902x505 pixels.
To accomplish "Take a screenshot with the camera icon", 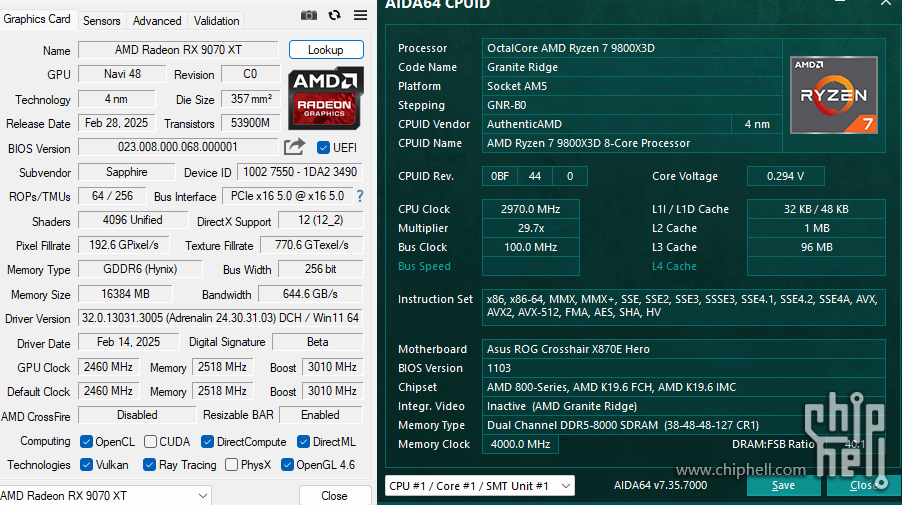I will tap(309, 15).
